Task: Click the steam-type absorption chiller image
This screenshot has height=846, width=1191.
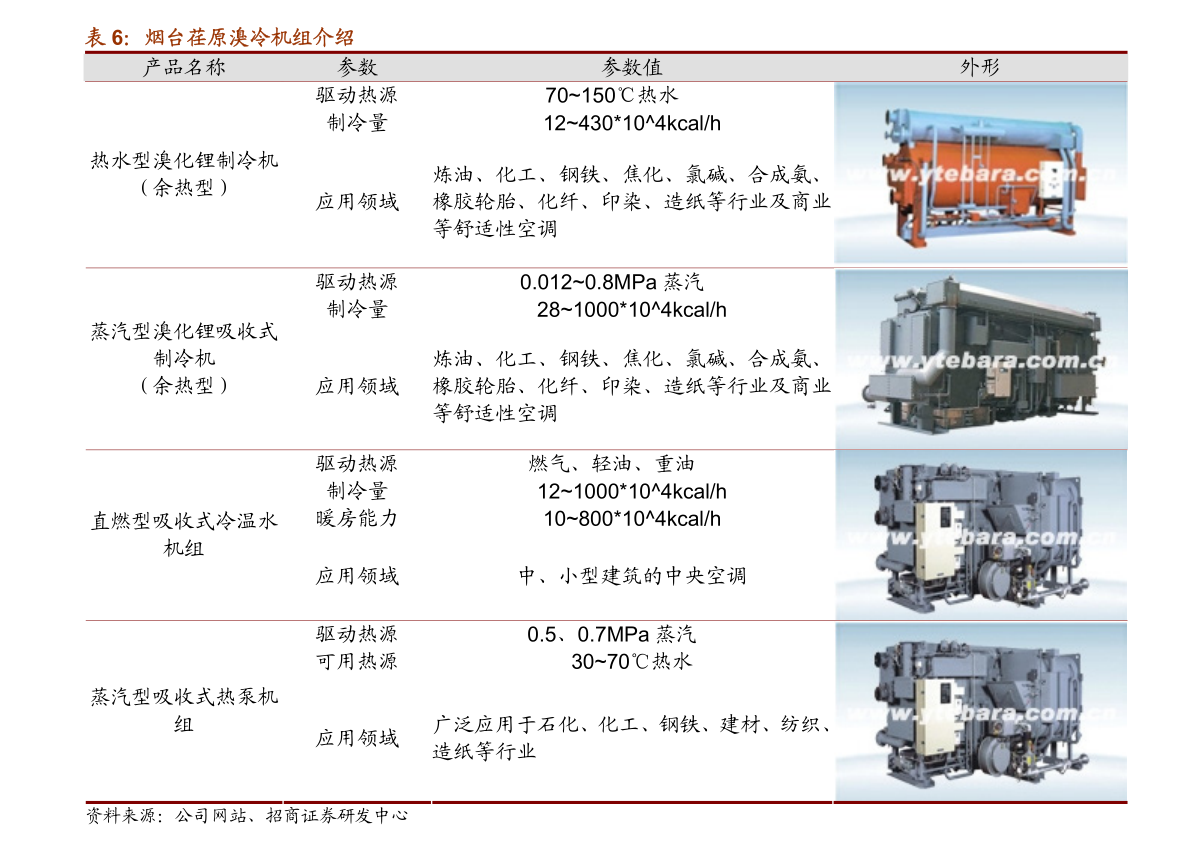Action: [x=981, y=358]
